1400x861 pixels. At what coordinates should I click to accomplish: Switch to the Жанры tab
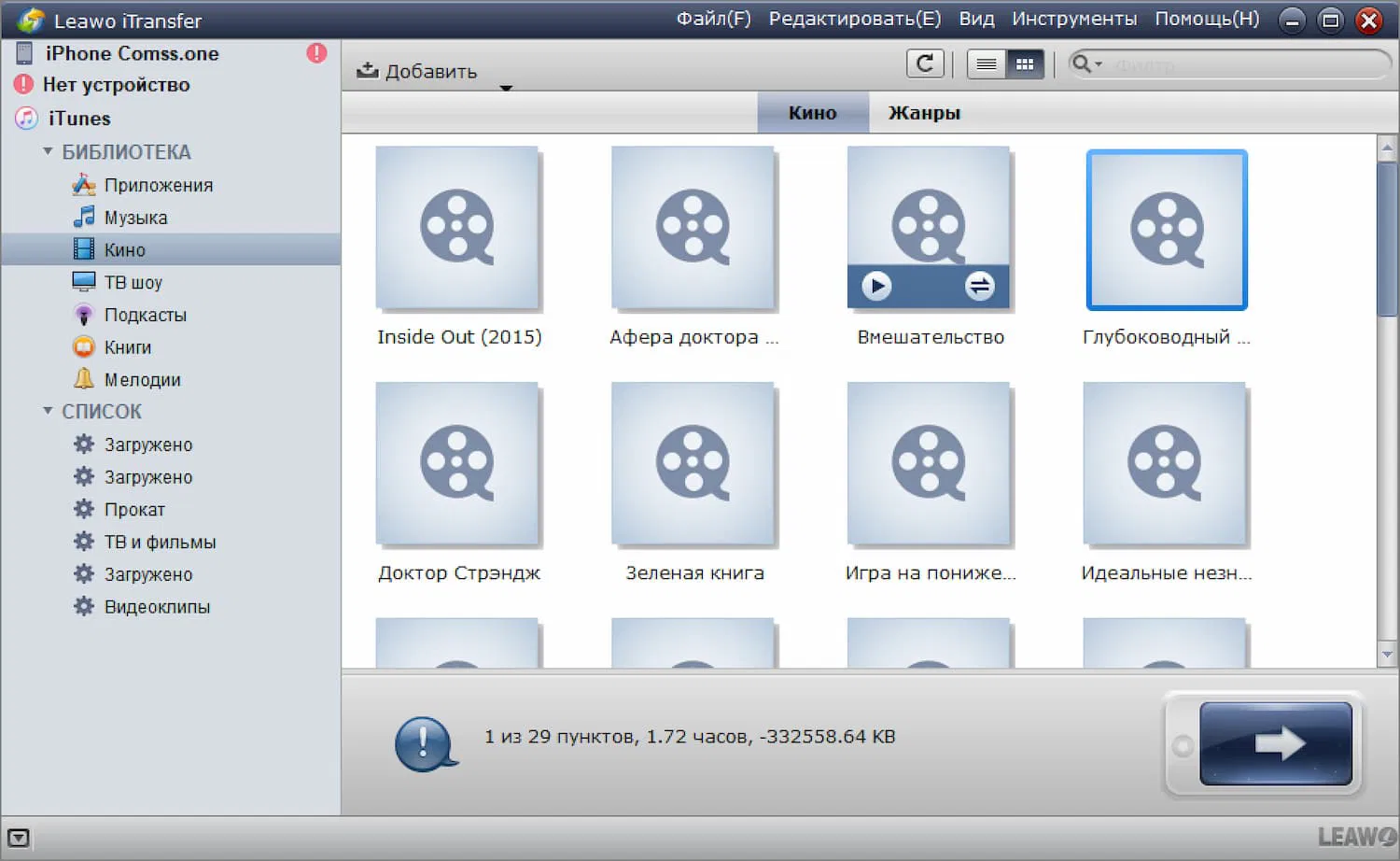pyautogui.click(x=924, y=112)
